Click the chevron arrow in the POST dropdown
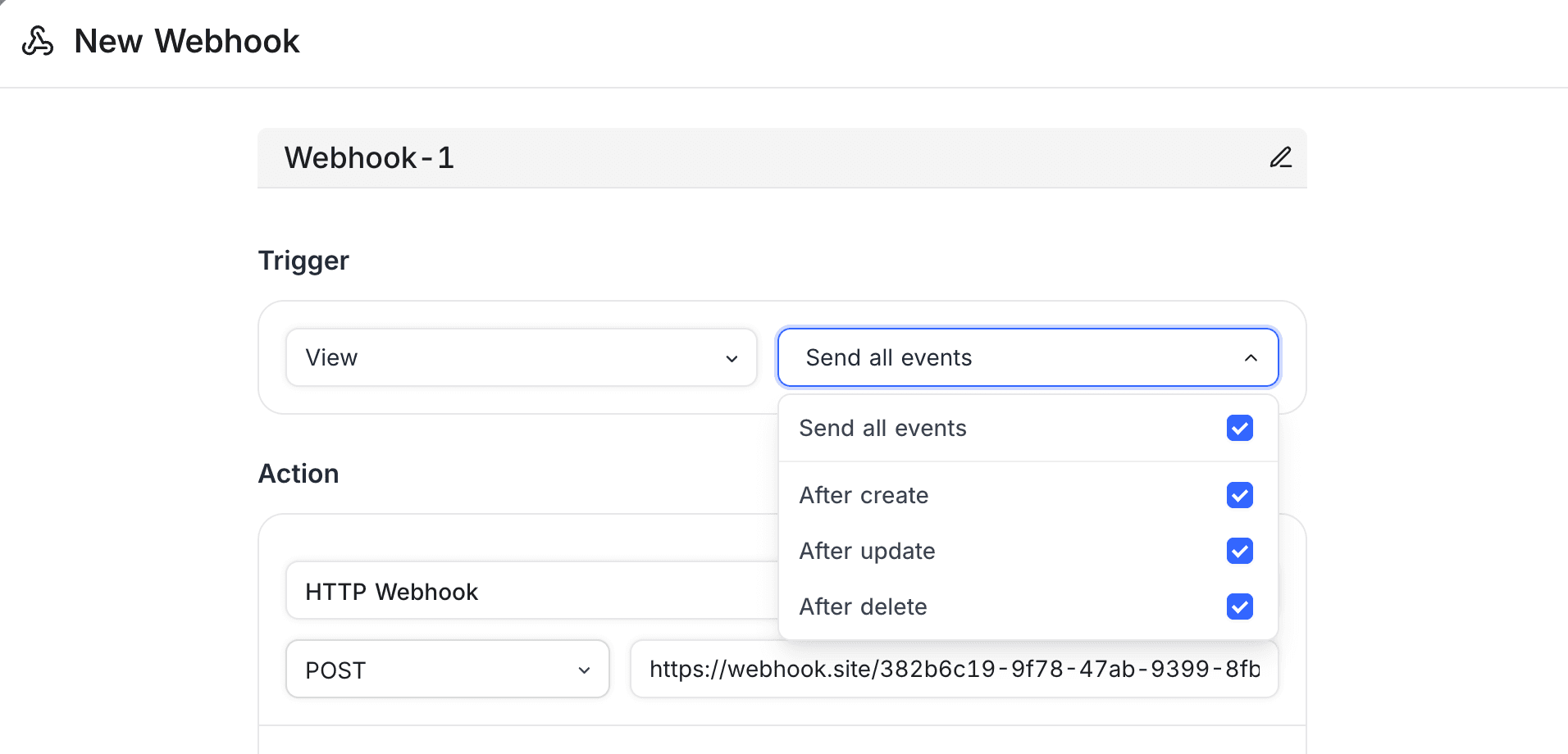This screenshot has height=754, width=1568. click(584, 670)
